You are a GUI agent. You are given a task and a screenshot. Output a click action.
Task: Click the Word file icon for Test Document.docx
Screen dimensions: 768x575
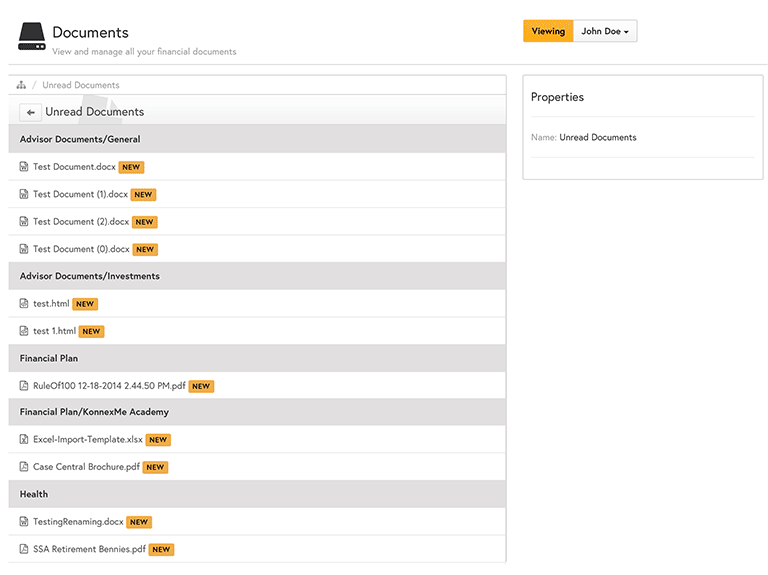[x=24, y=167]
